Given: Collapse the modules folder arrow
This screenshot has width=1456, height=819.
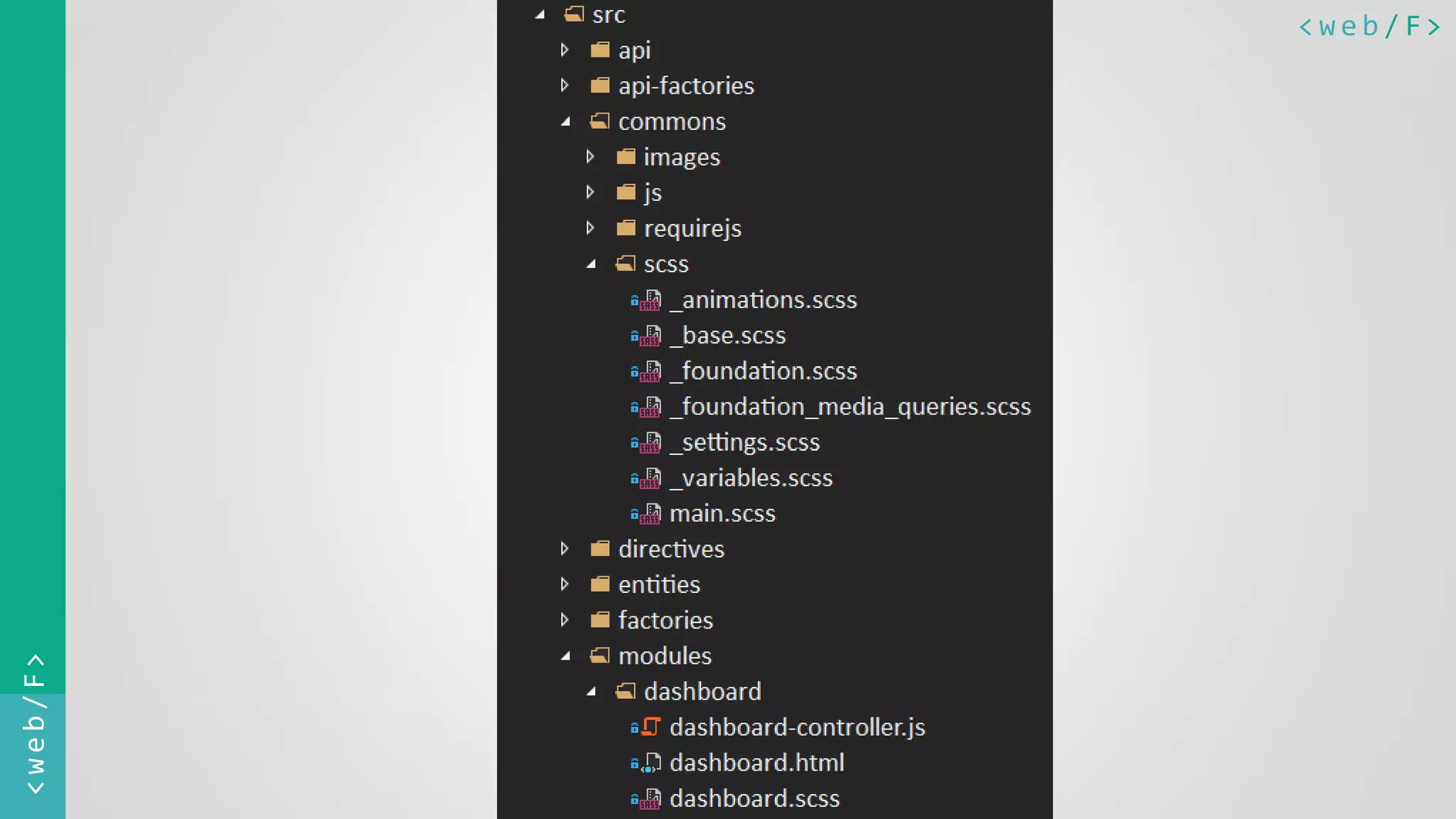Looking at the screenshot, I should click(x=566, y=656).
